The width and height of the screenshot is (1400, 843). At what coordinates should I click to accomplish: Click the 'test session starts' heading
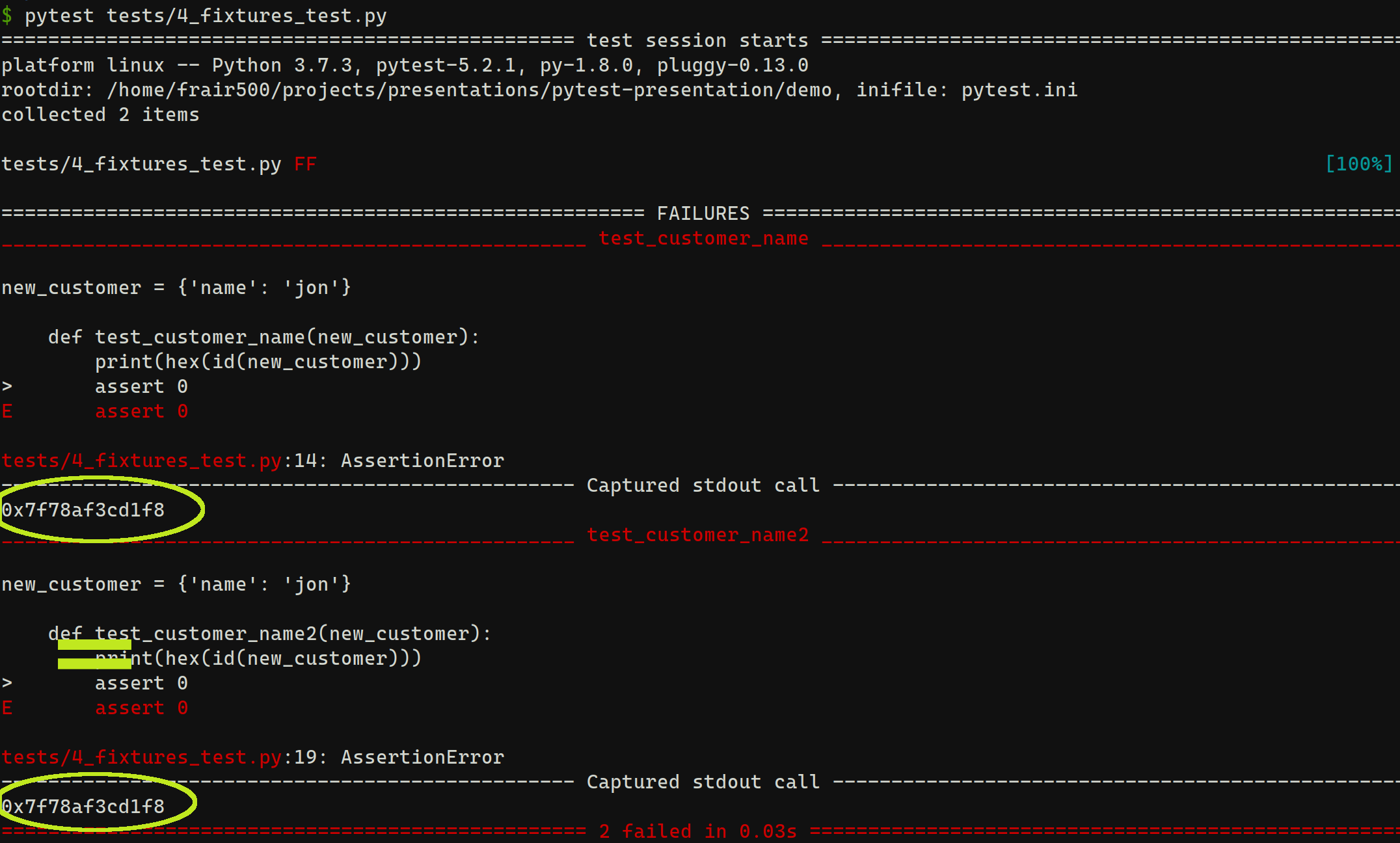click(x=697, y=40)
